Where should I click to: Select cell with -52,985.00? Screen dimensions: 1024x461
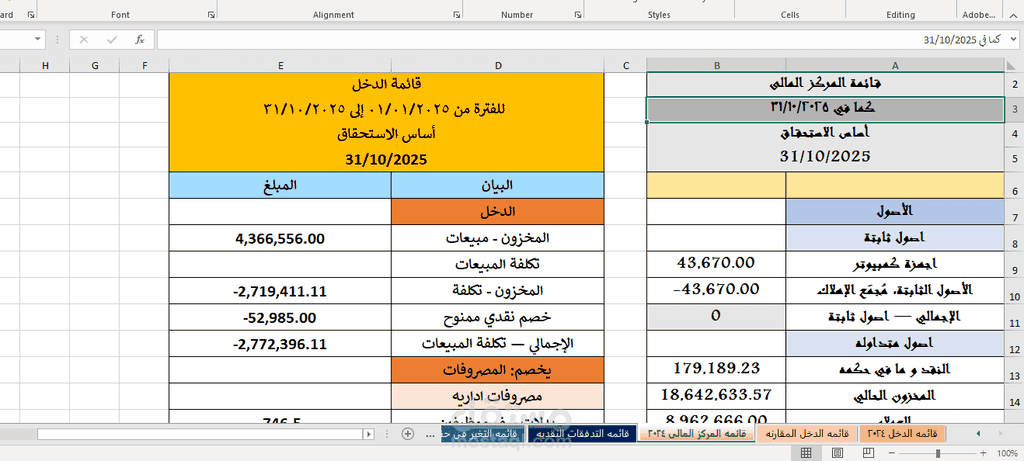coord(280,317)
